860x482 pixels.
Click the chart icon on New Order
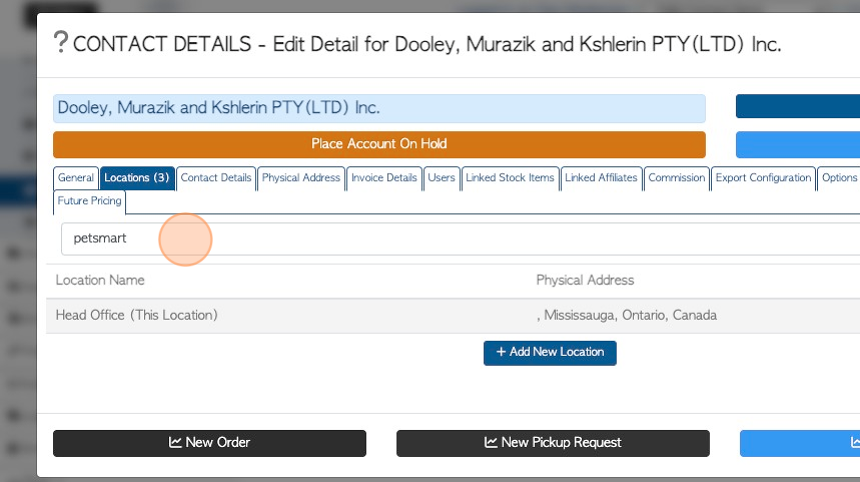coord(175,442)
